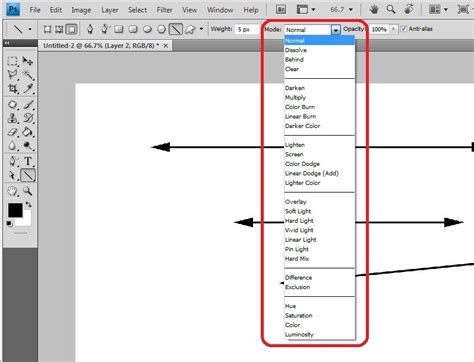Open the Image menu
This screenshot has height=362, width=474.
(81, 10)
